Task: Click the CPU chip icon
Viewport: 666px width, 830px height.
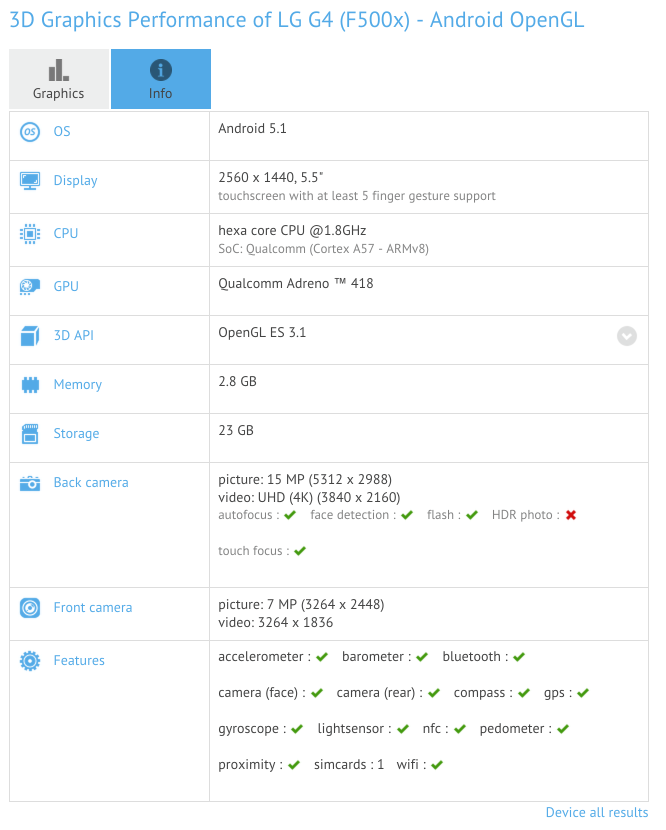Action: click(30, 234)
